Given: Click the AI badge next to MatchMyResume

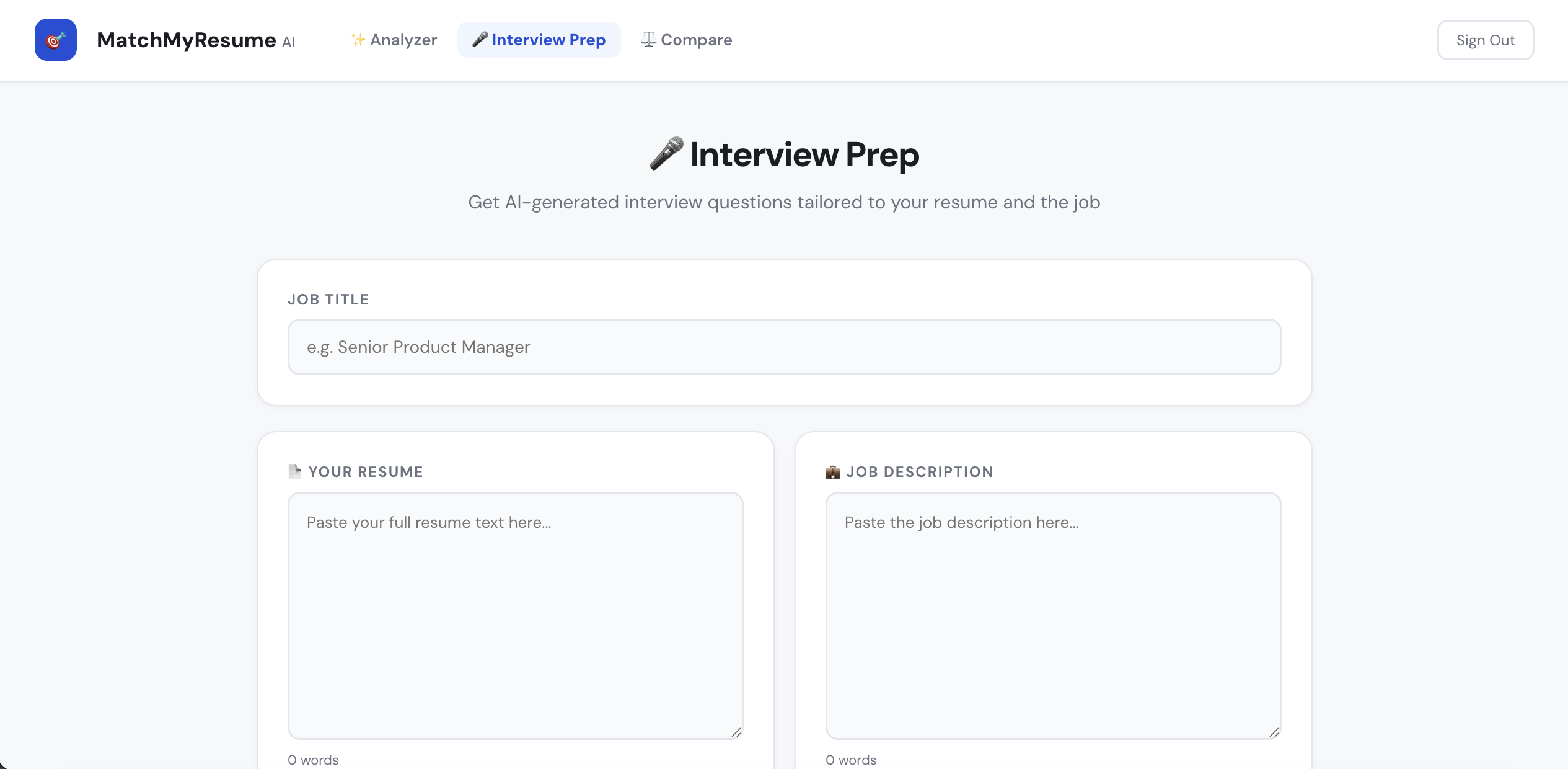Looking at the screenshot, I should (x=288, y=42).
